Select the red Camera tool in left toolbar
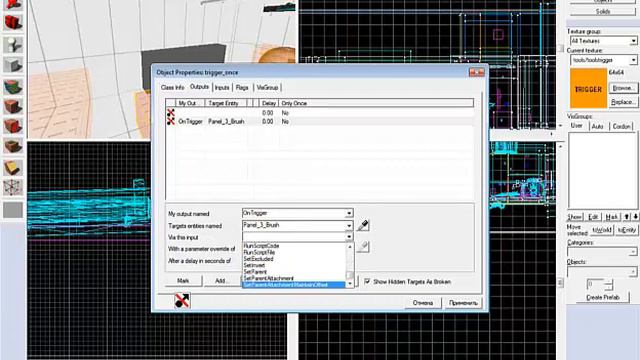This screenshot has width=640, height=360. (x=13, y=4)
